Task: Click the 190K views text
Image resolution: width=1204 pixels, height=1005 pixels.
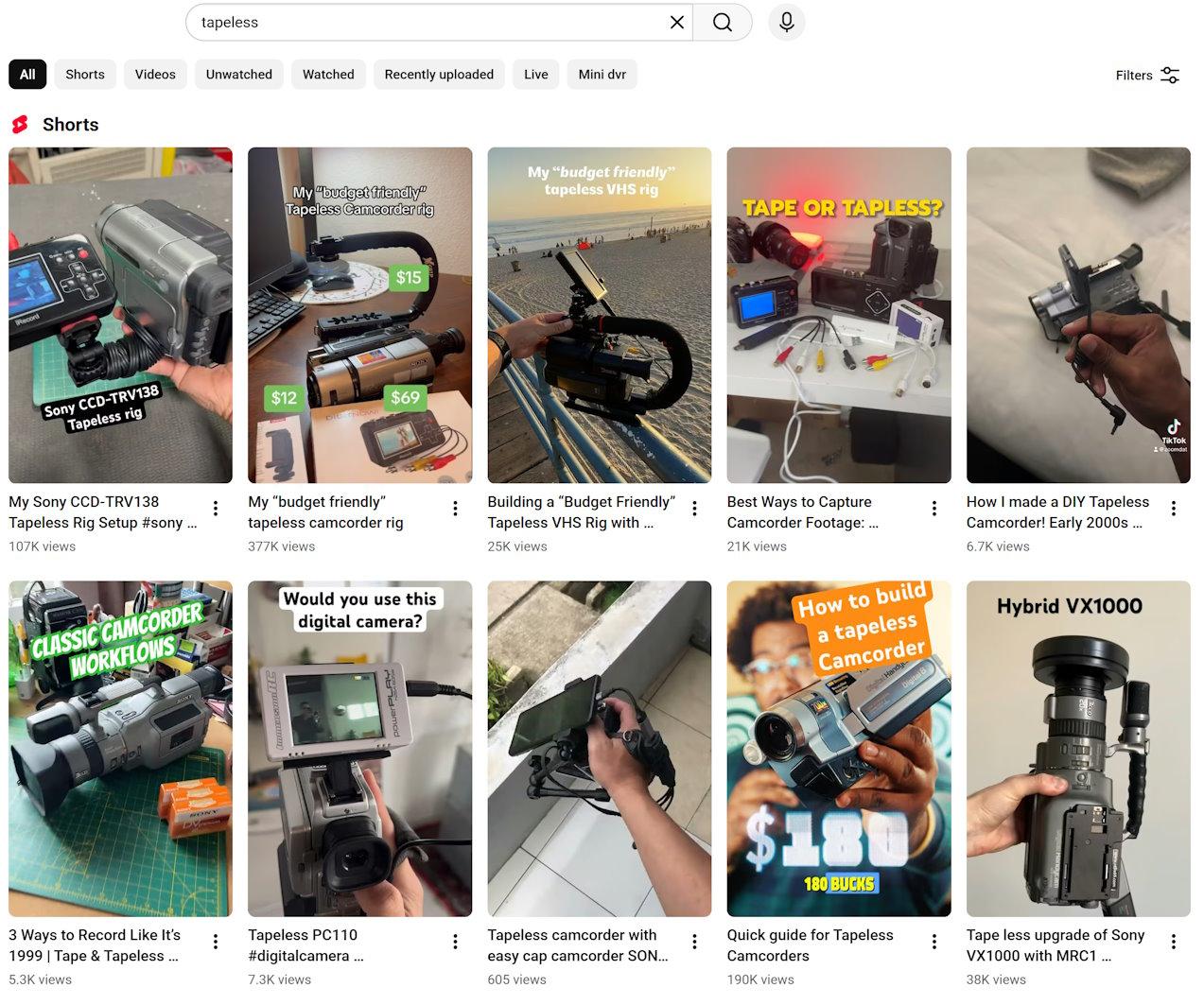Action: point(760,979)
